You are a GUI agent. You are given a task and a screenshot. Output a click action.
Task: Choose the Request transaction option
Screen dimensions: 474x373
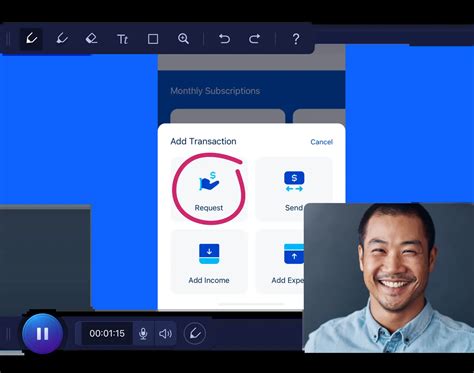click(x=209, y=189)
